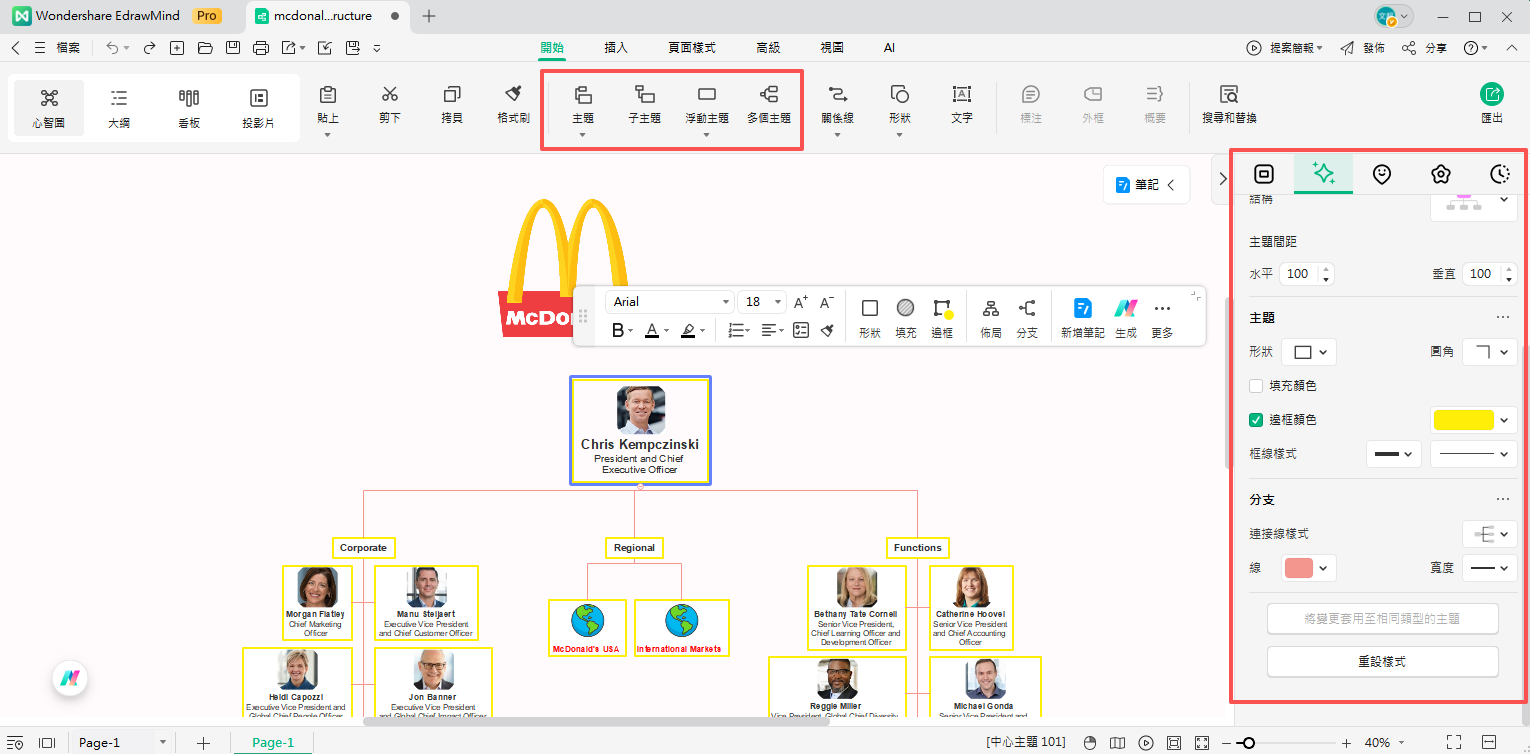The height and width of the screenshot is (754, 1530).
Task: Switch to the 頁面樣式 page style tab
Action: (692, 47)
